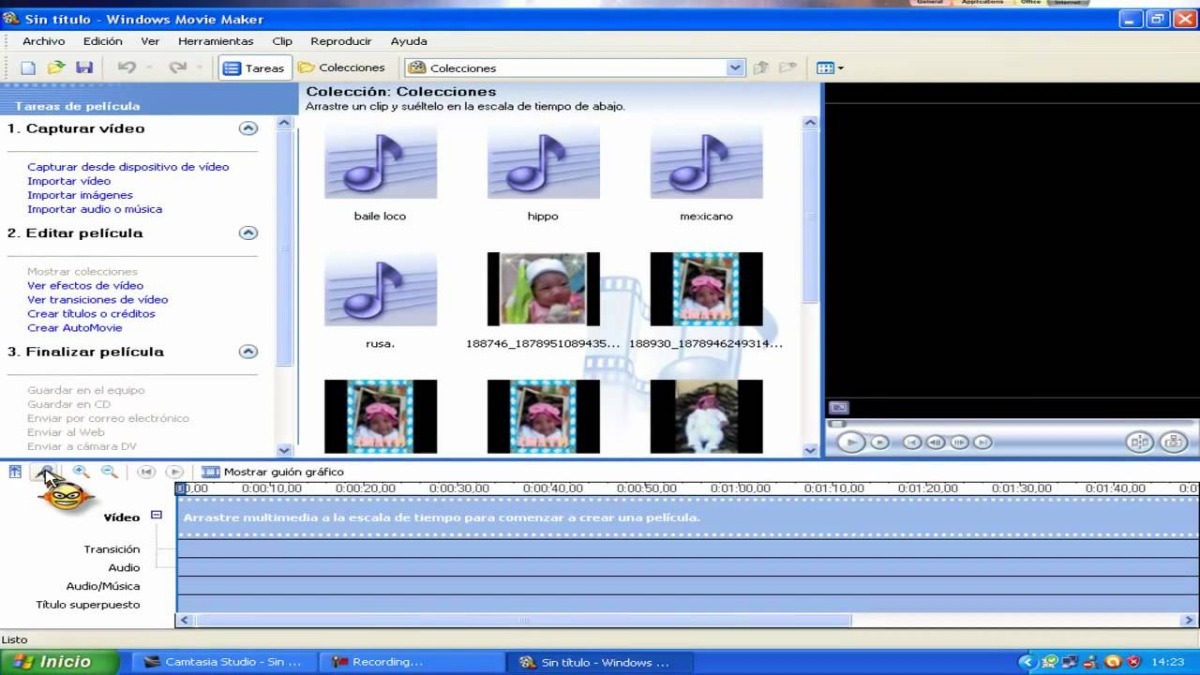
Task: Click the new collection folder icon
Action: (x=788, y=68)
